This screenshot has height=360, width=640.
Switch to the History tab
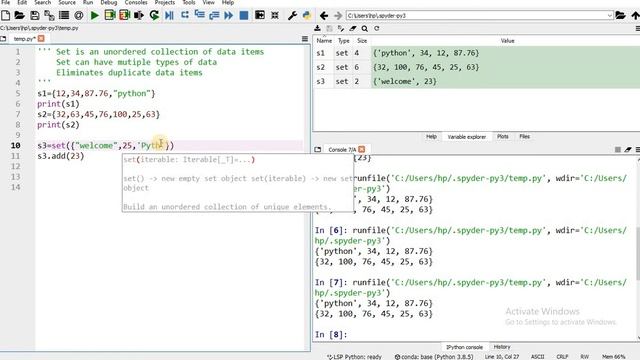coord(502,347)
